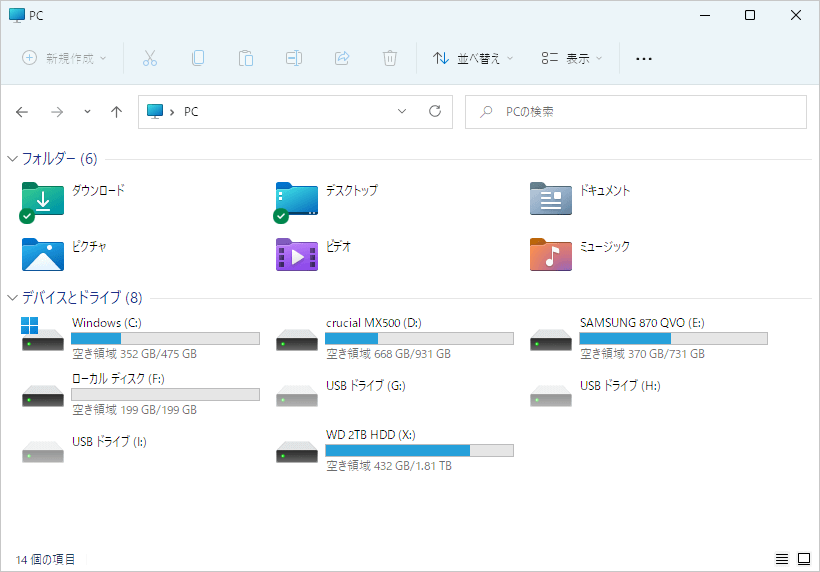
Task: Select the USB ドライブ (H:) icon
Action: pyautogui.click(x=551, y=396)
